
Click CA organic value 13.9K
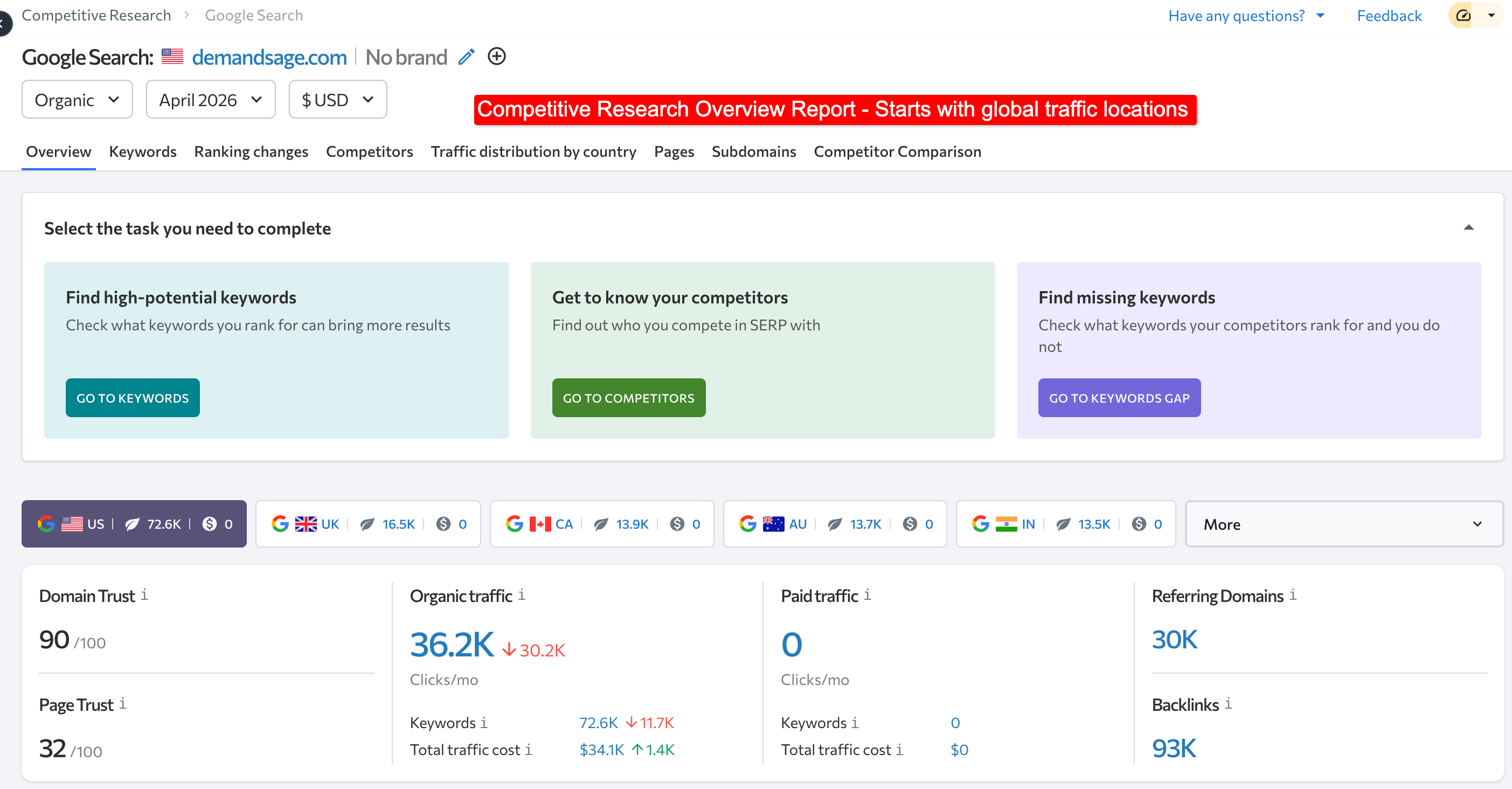click(x=632, y=524)
